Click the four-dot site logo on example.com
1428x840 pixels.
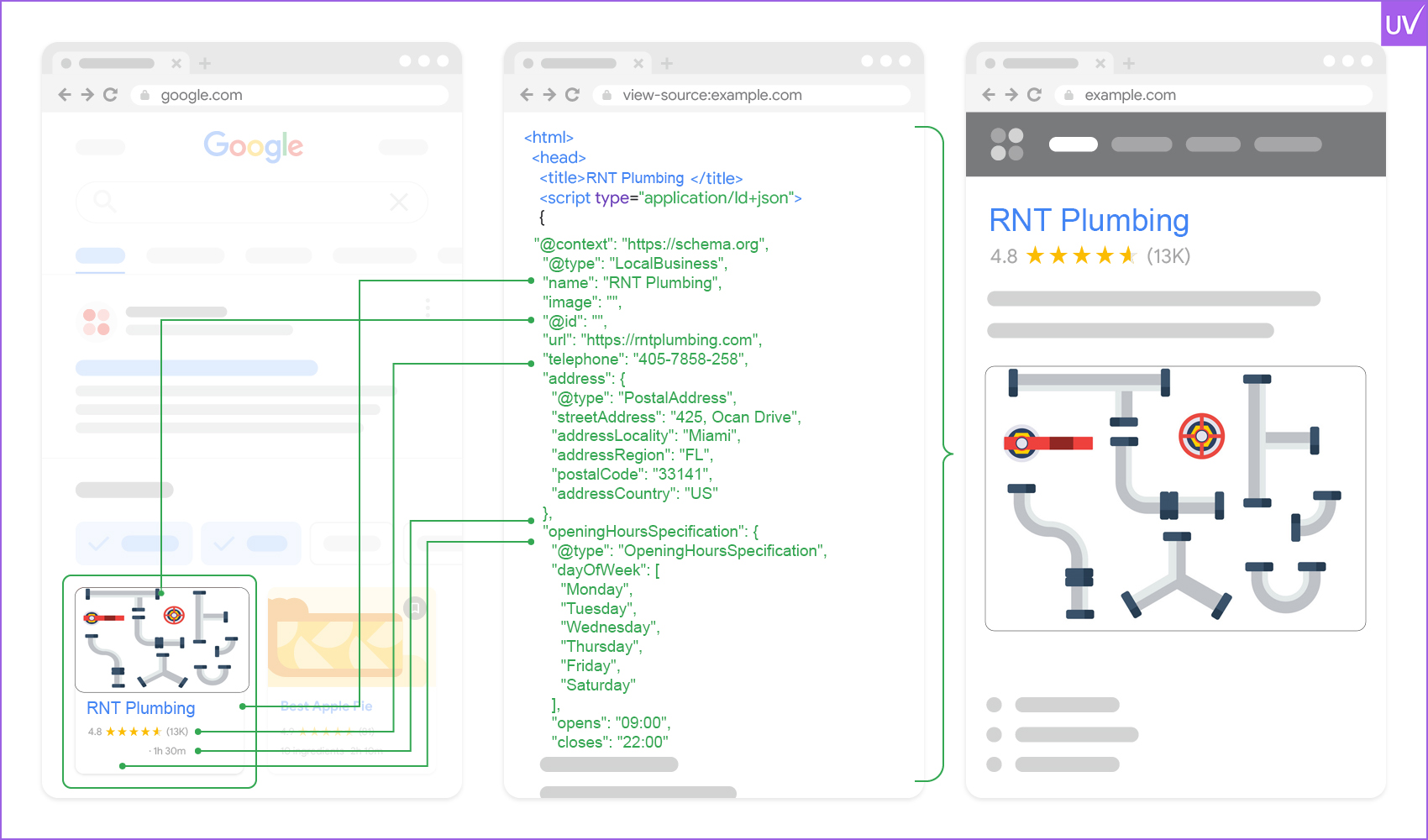click(x=1006, y=144)
